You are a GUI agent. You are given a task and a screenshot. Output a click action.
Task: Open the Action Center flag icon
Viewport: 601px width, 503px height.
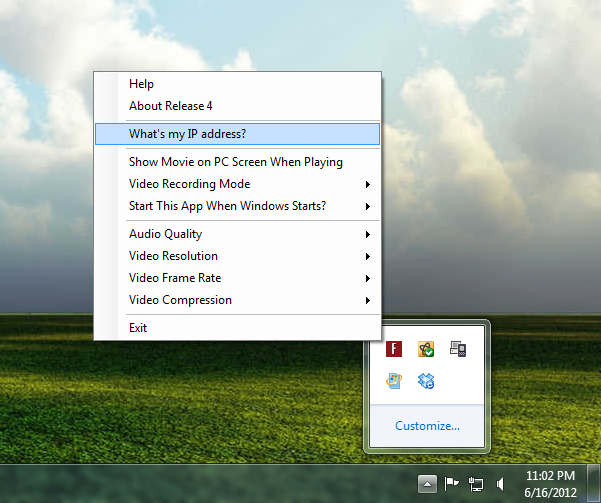[x=452, y=484]
